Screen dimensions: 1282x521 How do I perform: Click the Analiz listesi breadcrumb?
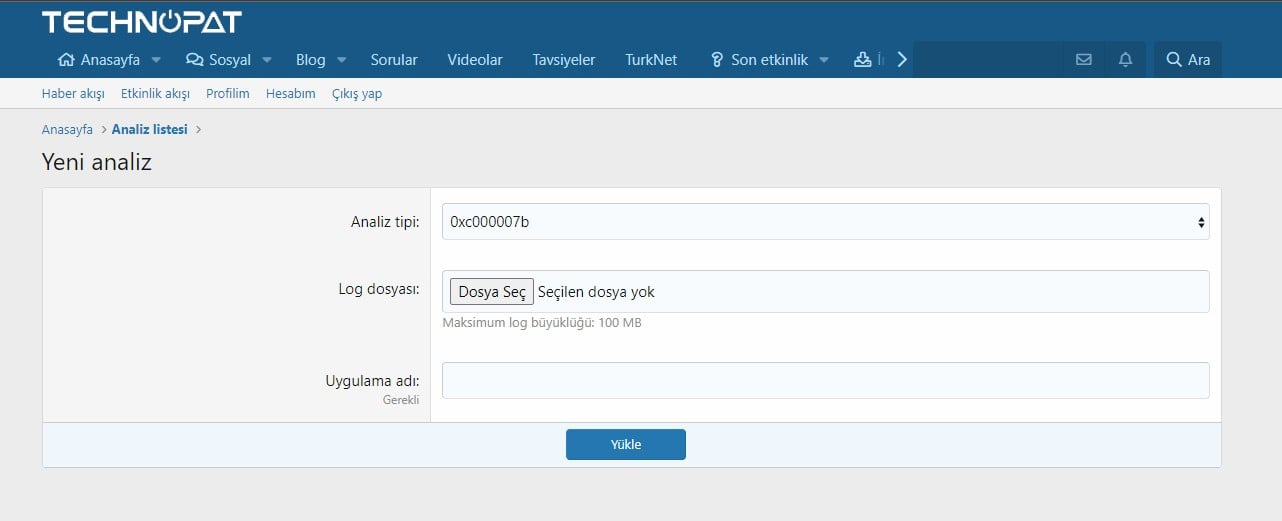click(150, 129)
